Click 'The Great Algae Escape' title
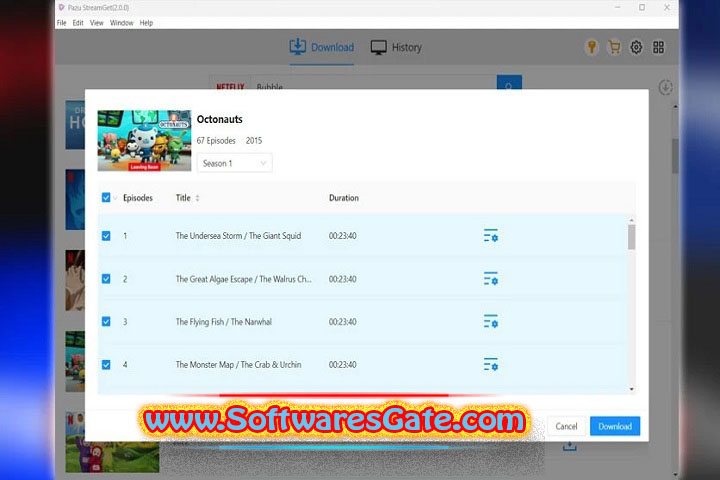The width and height of the screenshot is (720, 480). [243, 279]
